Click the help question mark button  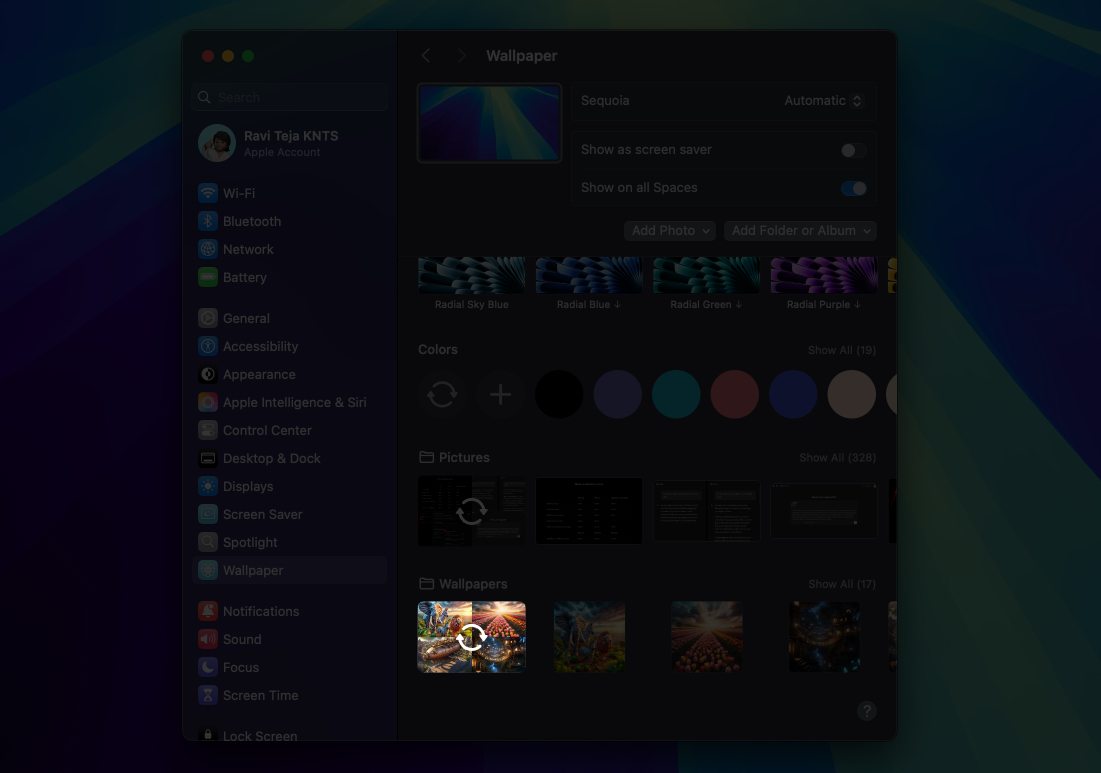coord(866,710)
